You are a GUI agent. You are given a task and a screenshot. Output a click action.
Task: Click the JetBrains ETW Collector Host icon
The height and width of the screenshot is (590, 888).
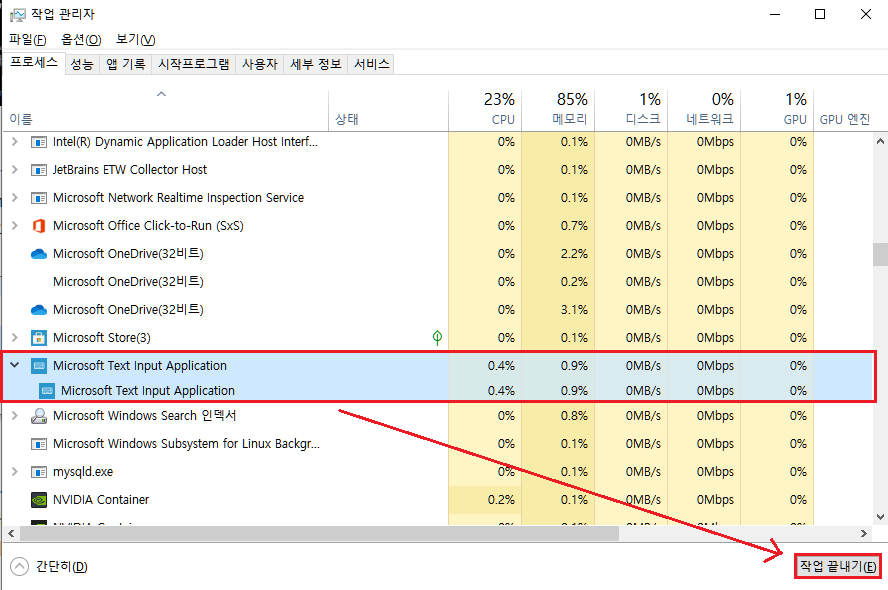39,170
